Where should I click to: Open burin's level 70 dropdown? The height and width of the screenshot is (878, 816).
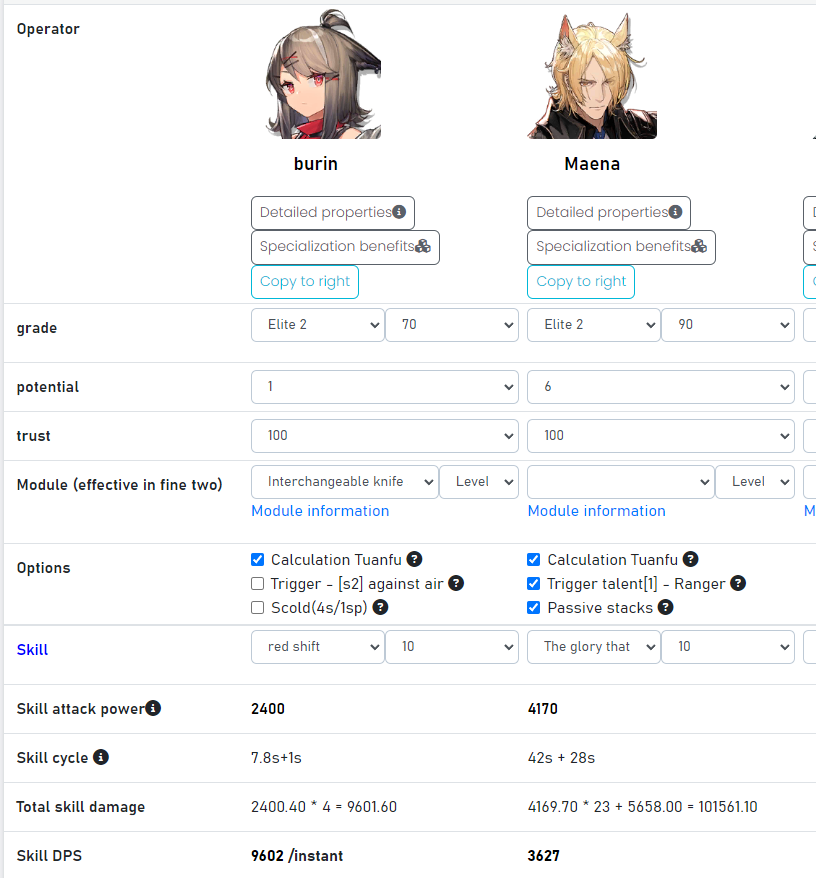[452, 325]
